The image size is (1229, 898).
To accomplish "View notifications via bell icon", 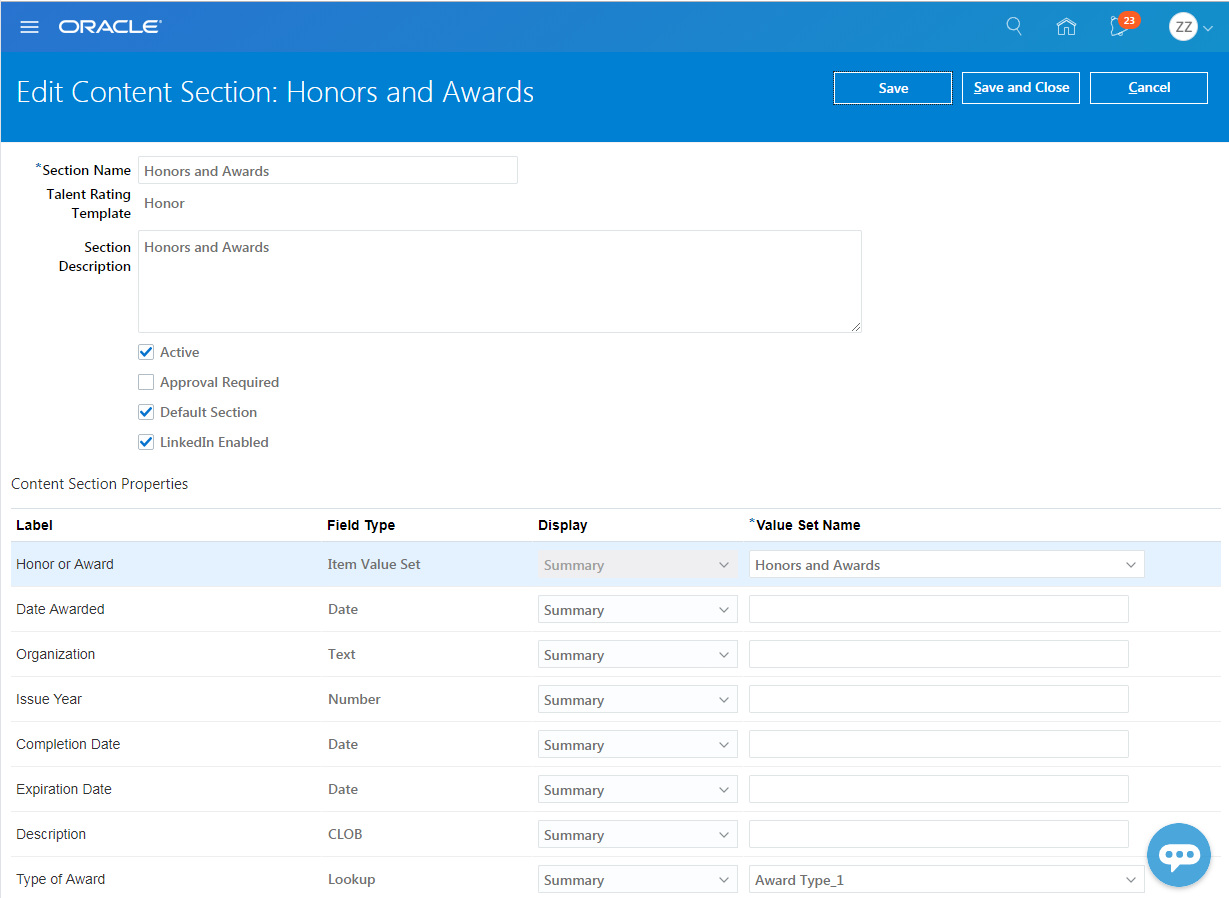I will click(1117, 27).
